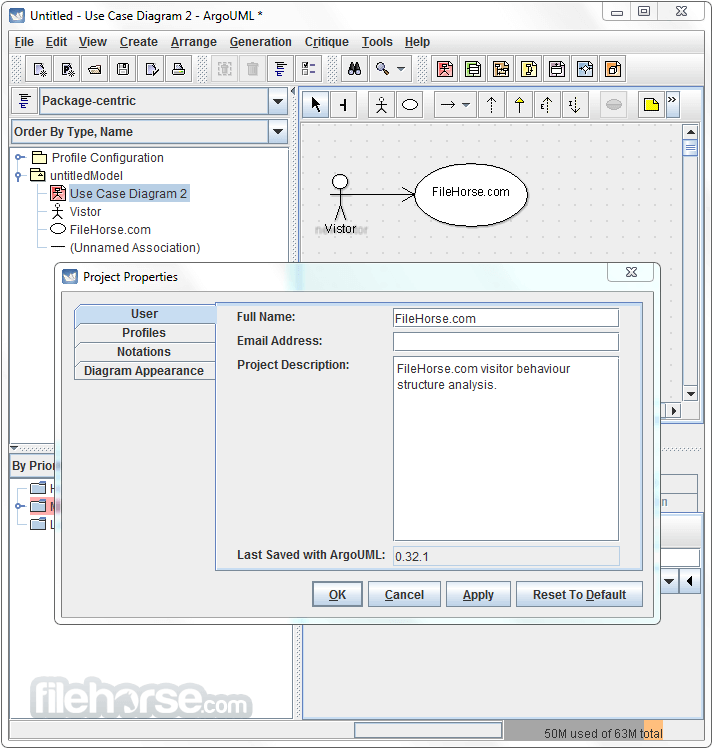Select the (Unnamed Association) tree item

[x=135, y=248]
